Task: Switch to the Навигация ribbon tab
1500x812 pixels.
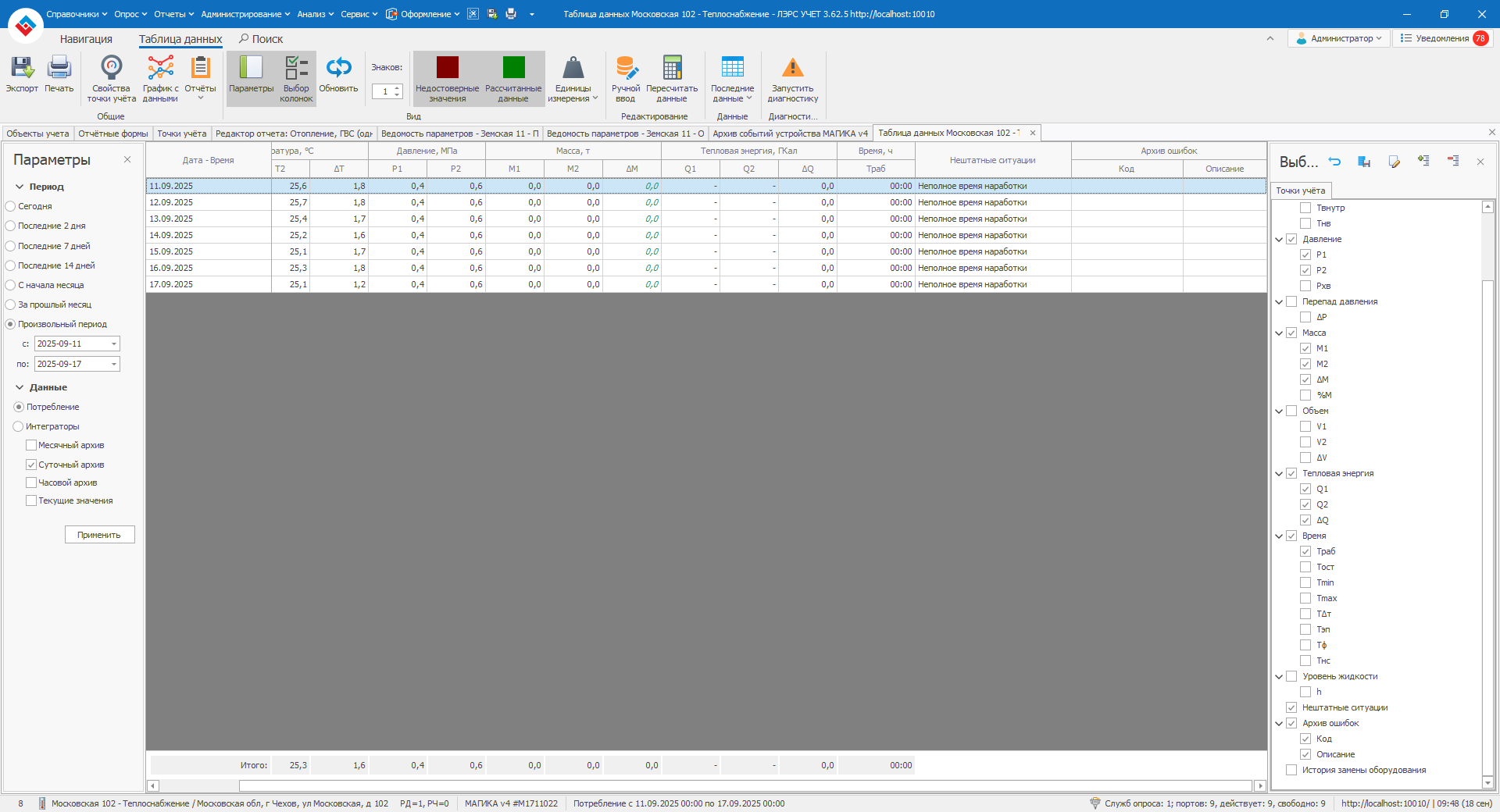Action: [86, 39]
